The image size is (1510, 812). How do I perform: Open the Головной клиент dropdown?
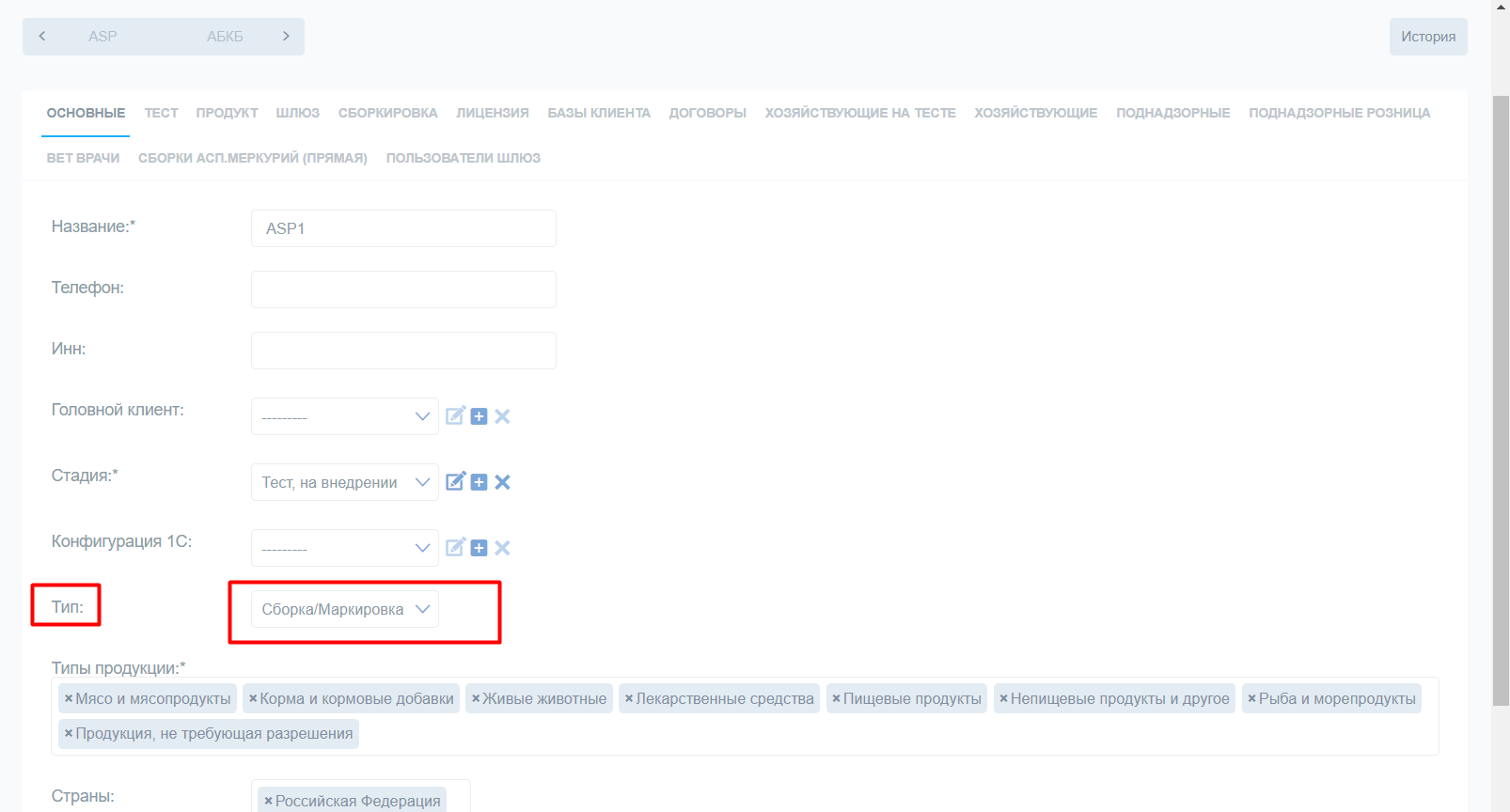[x=344, y=416]
